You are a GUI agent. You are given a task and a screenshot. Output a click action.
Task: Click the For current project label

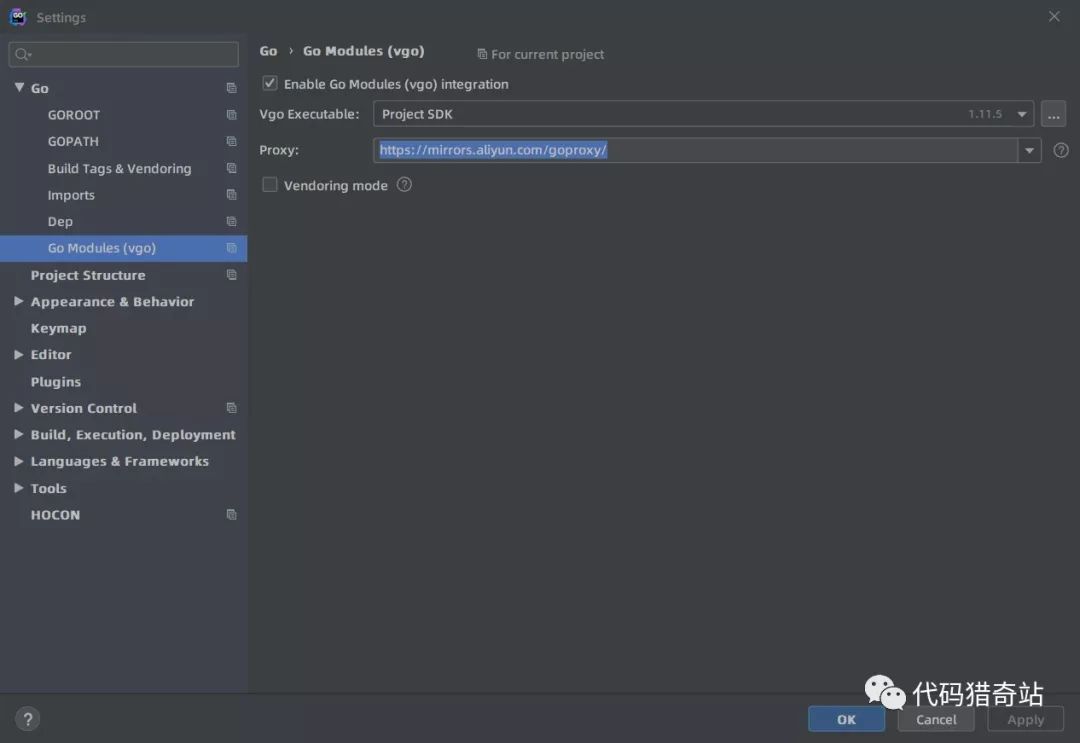pyautogui.click(x=548, y=54)
